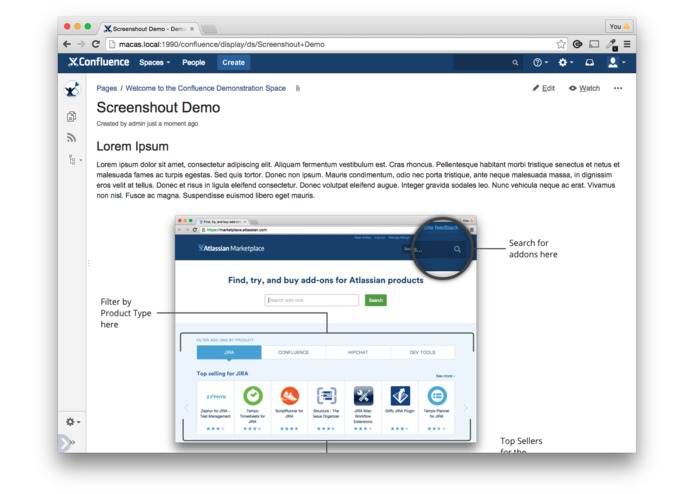The width and height of the screenshot is (695, 494).
Task: Click the extension icon next to star
Action: point(577,44)
